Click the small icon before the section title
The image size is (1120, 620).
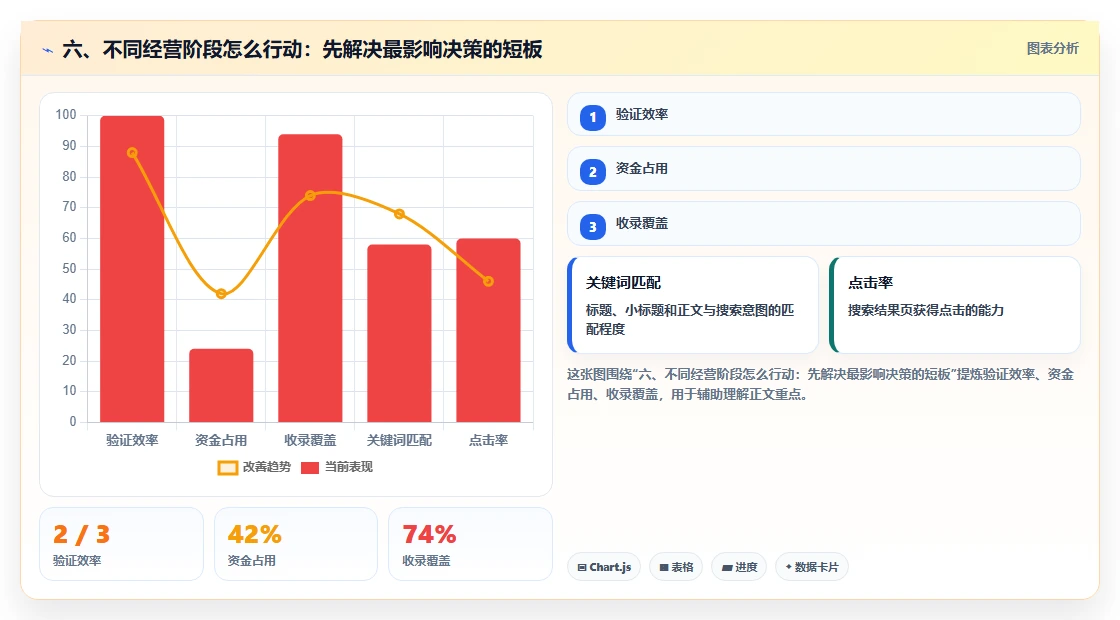coord(48,50)
